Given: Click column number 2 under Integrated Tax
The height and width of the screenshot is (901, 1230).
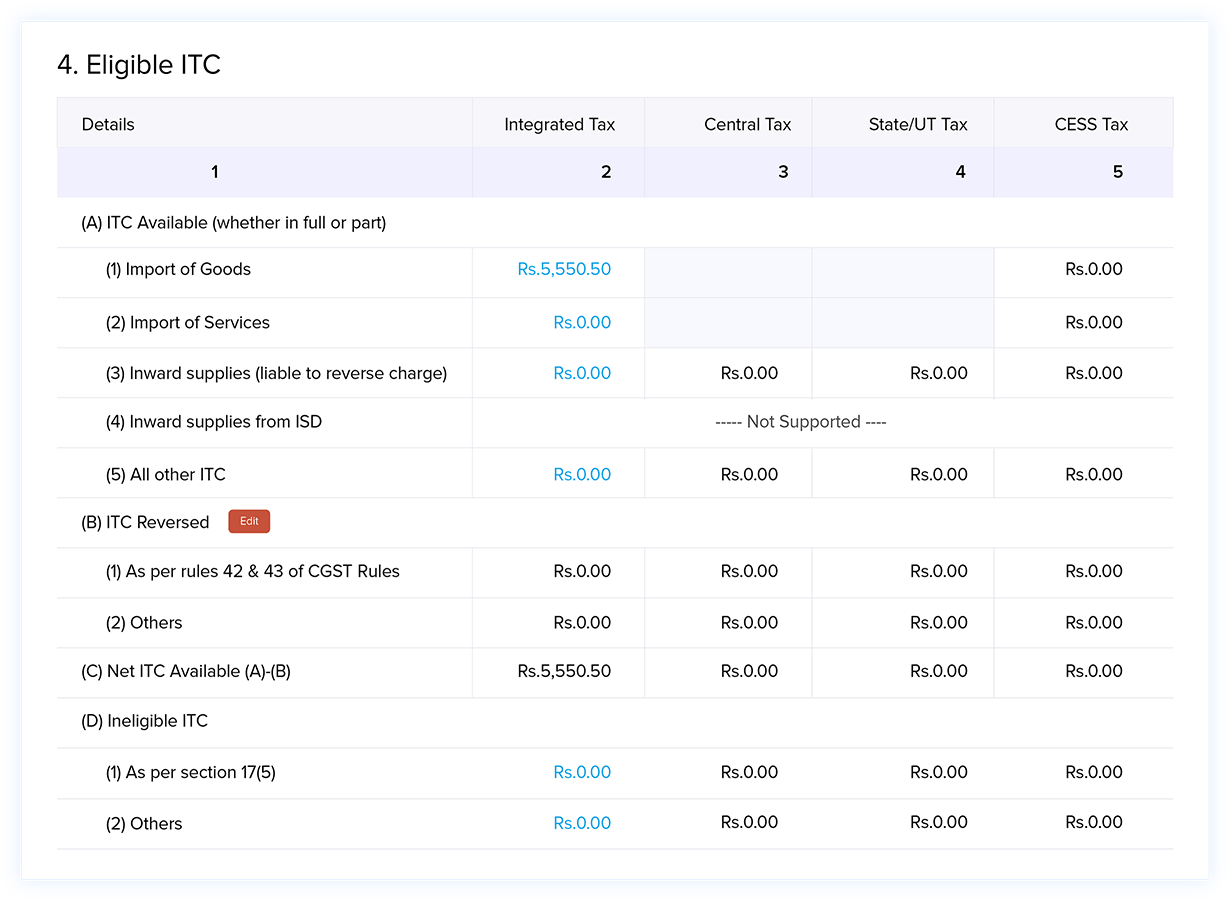Looking at the screenshot, I should pyautogui.click(x=606, y=172).
